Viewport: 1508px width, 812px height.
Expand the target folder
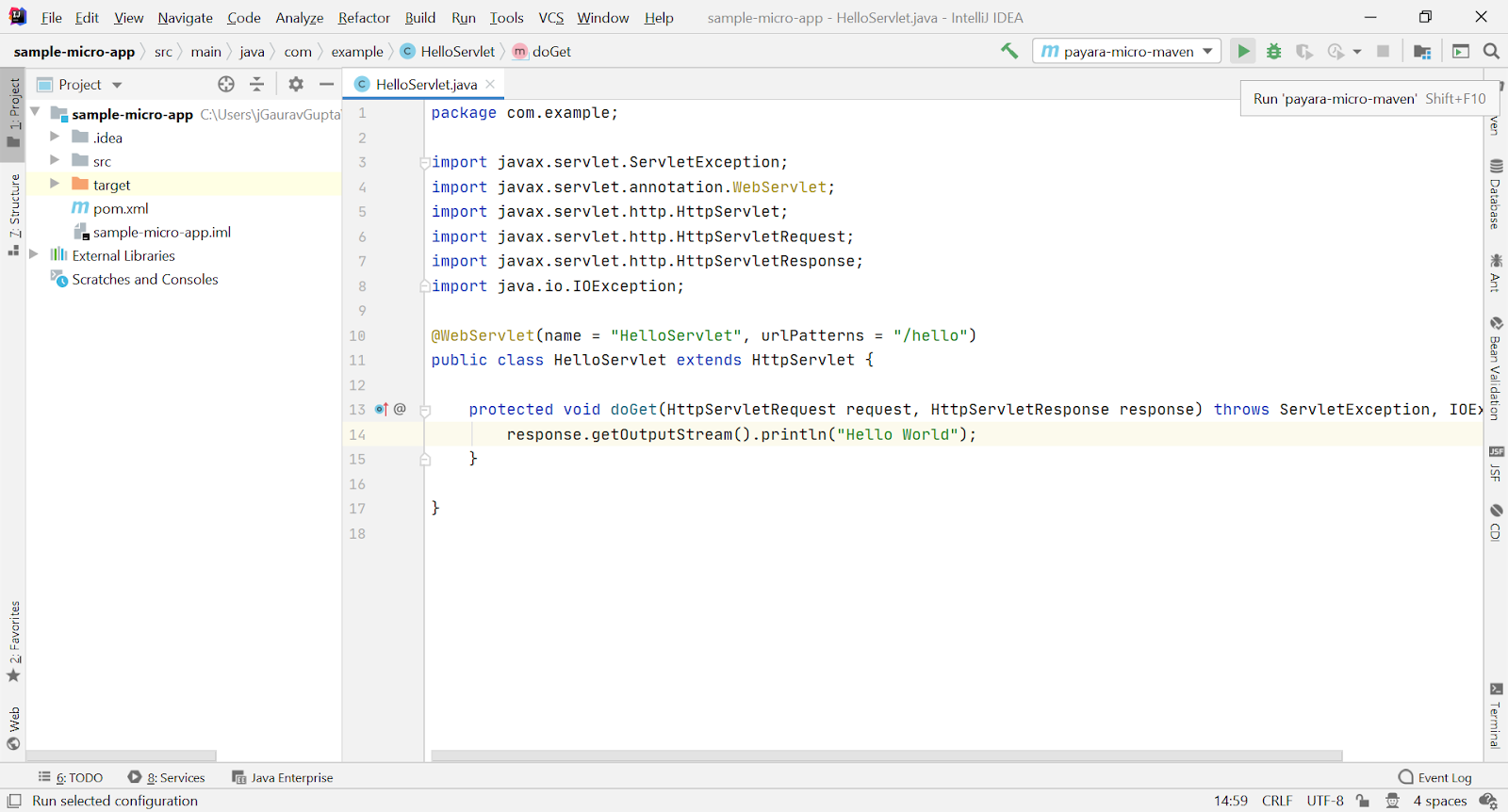click(54, 184)
